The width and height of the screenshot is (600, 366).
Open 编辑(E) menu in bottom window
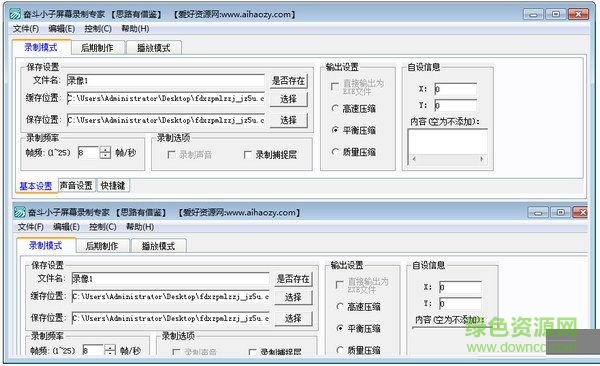tap(66, 227)
